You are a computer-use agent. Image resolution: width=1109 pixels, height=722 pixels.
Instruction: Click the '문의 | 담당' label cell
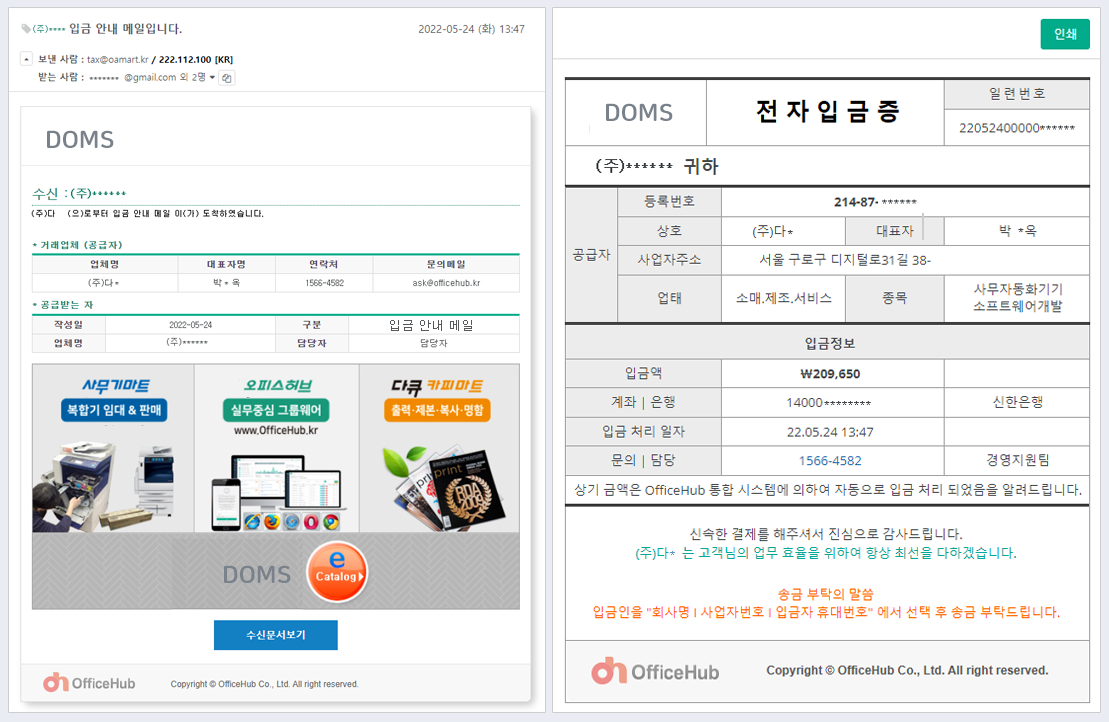[644, 460]
